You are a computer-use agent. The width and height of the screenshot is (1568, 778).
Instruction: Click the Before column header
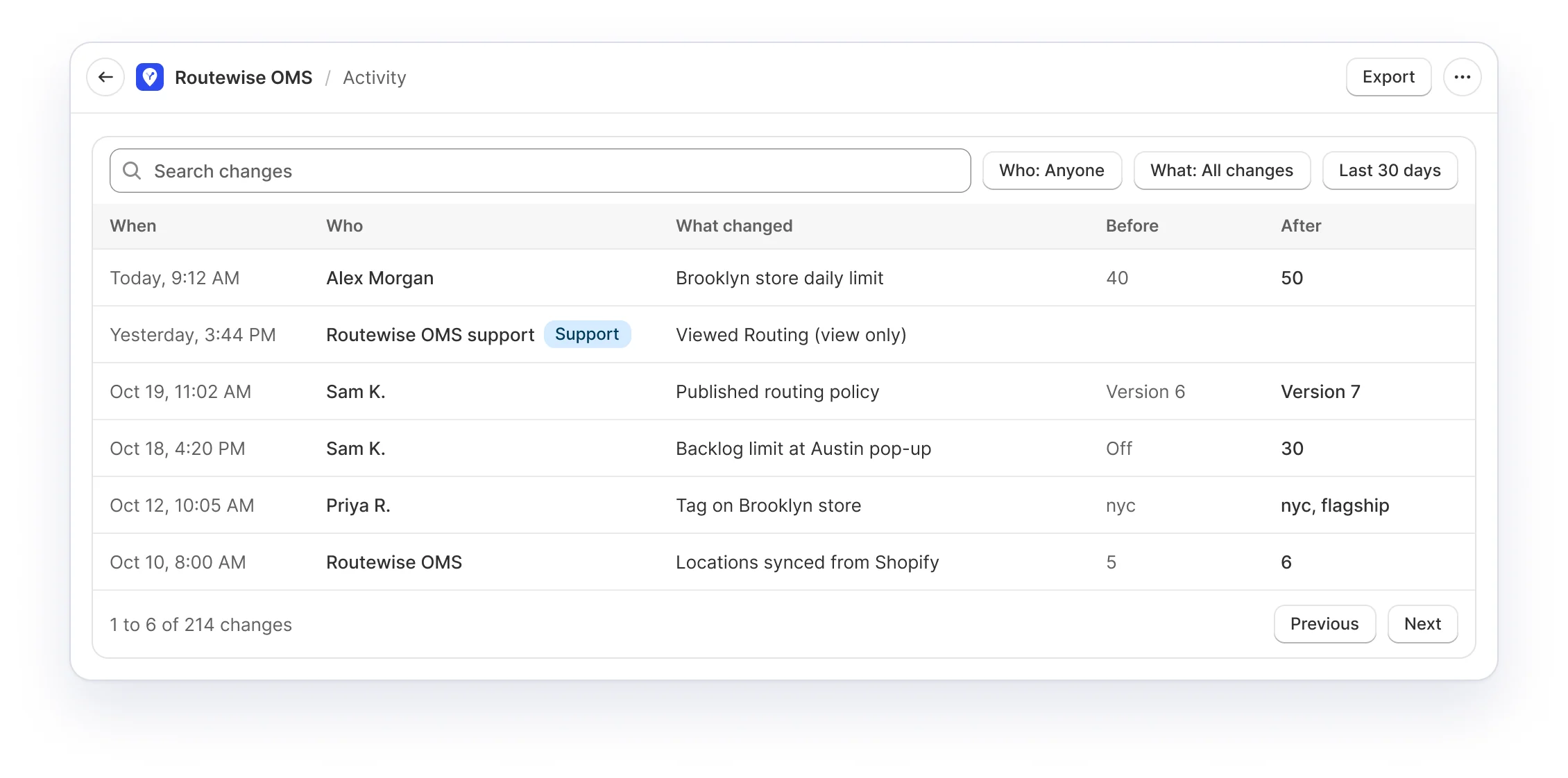click(x=1132, y=226)
